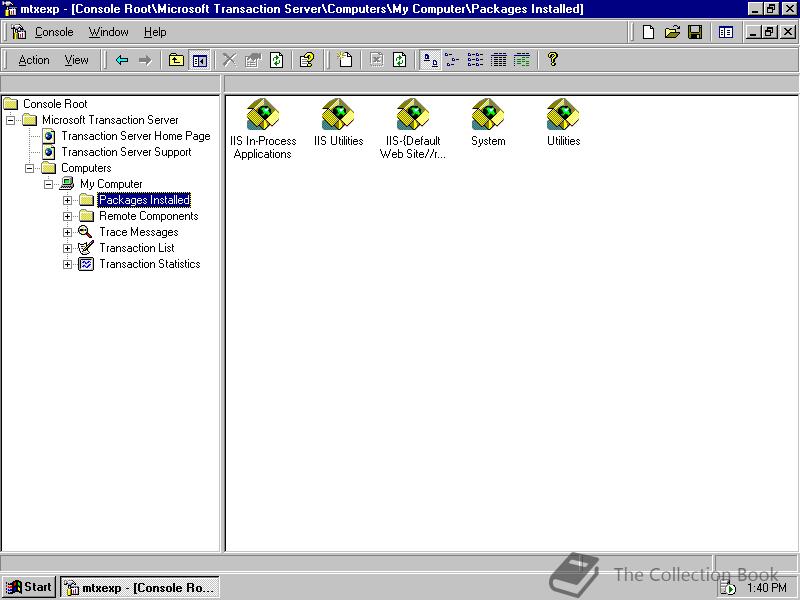The height and width of the screenshot is (600, 800).
Task: Go up one level in tree
Action: [x=176, y=60]
